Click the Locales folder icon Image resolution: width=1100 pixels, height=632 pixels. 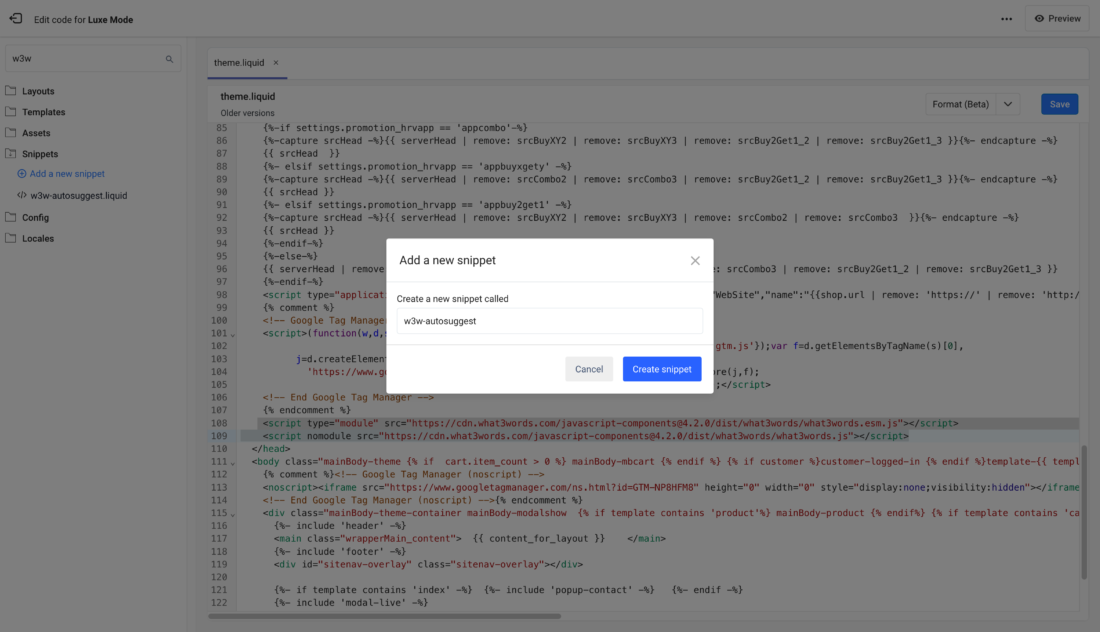pyautogui.click(x=11, y=238)
